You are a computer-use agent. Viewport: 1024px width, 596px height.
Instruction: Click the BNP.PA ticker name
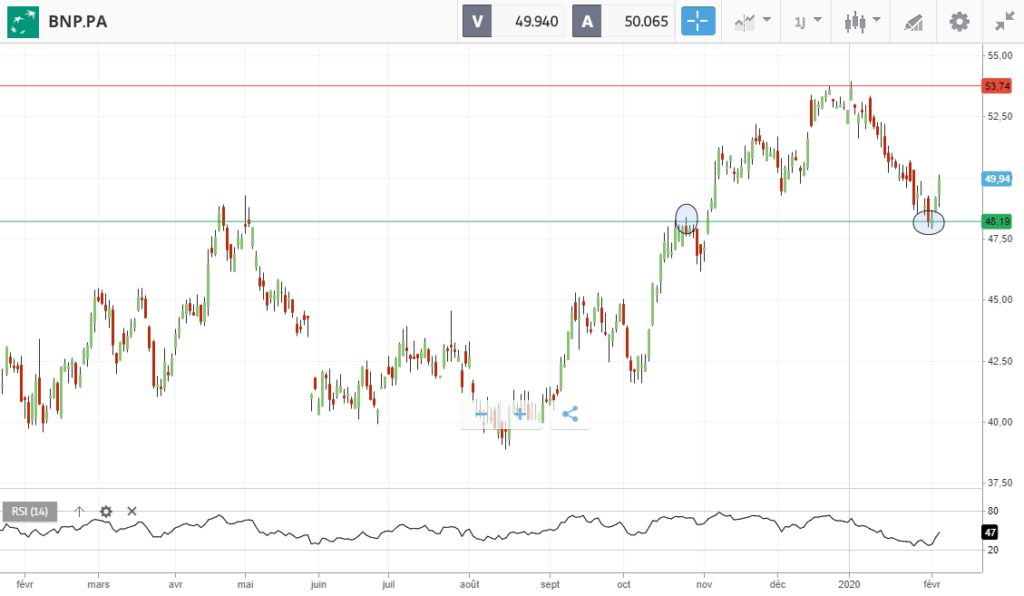click(78, 22)
